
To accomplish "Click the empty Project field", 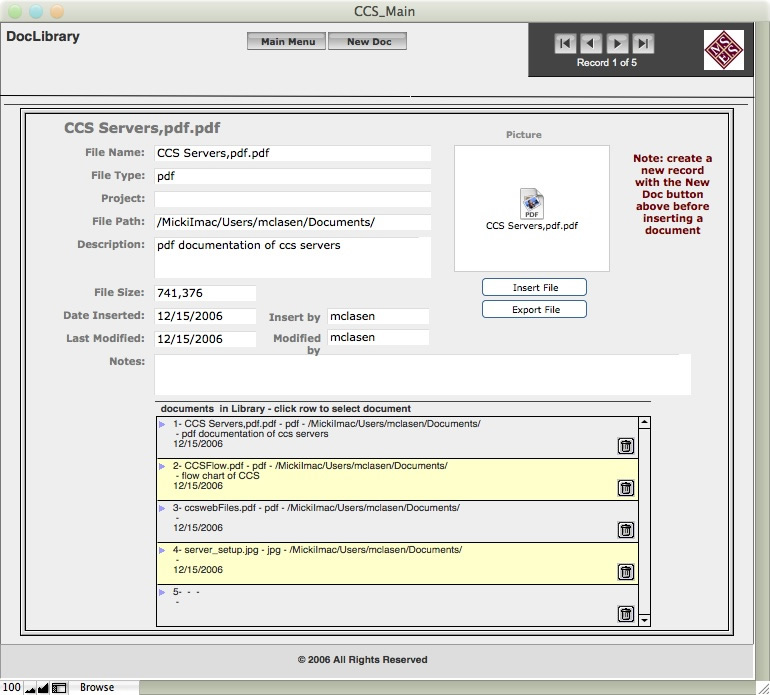I will coord(293,199).
